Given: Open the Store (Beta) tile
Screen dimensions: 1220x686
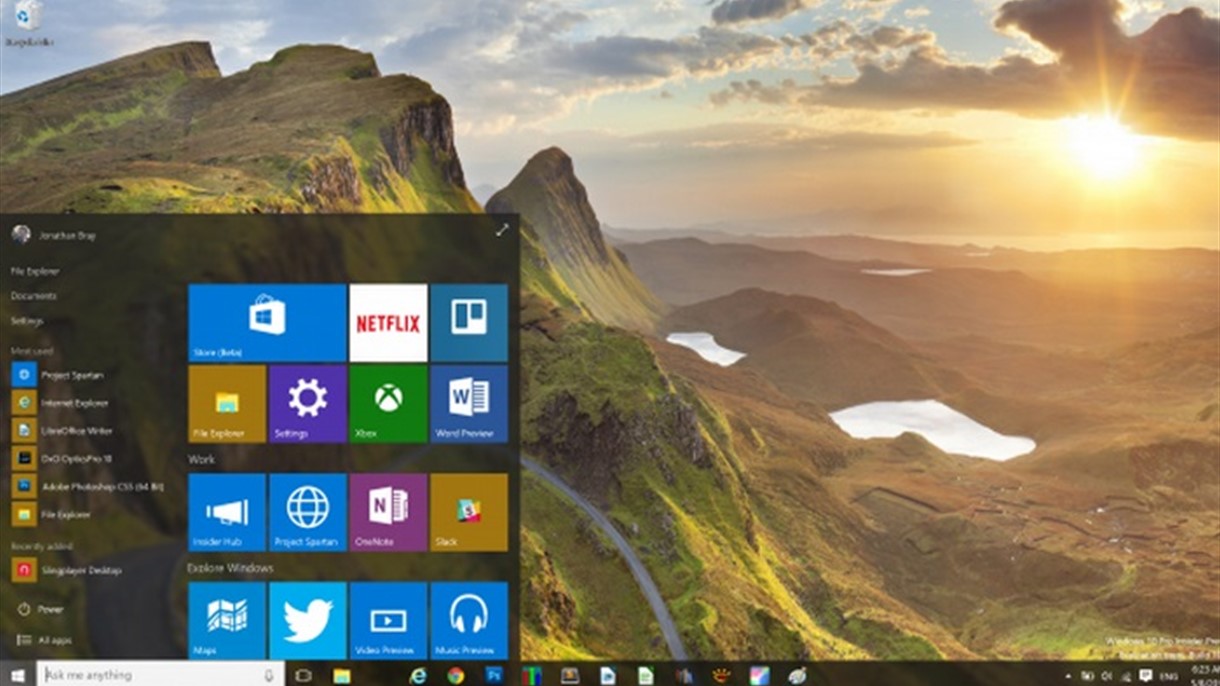Looking at the screenshot, I should coord(267,323).
